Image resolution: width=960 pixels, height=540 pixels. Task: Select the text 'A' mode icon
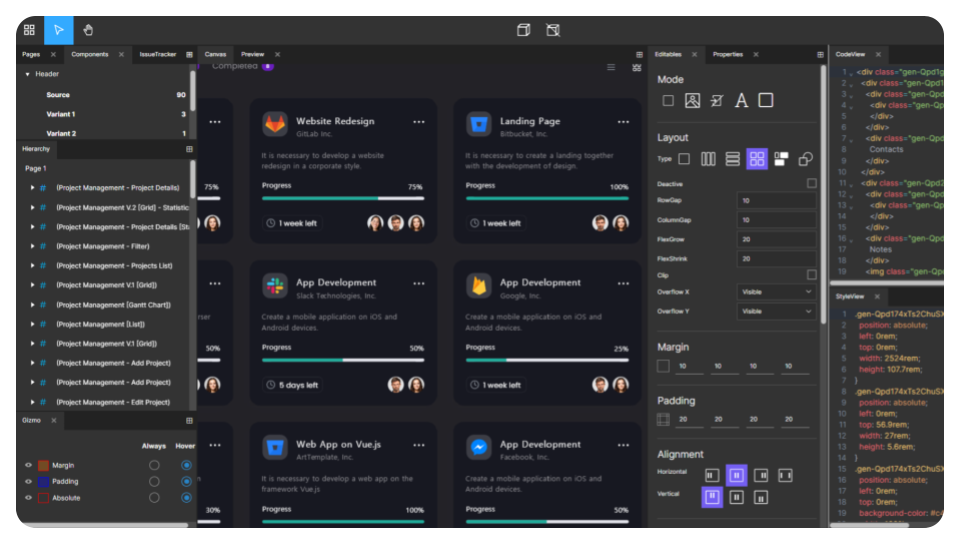[x=741, y=100]
